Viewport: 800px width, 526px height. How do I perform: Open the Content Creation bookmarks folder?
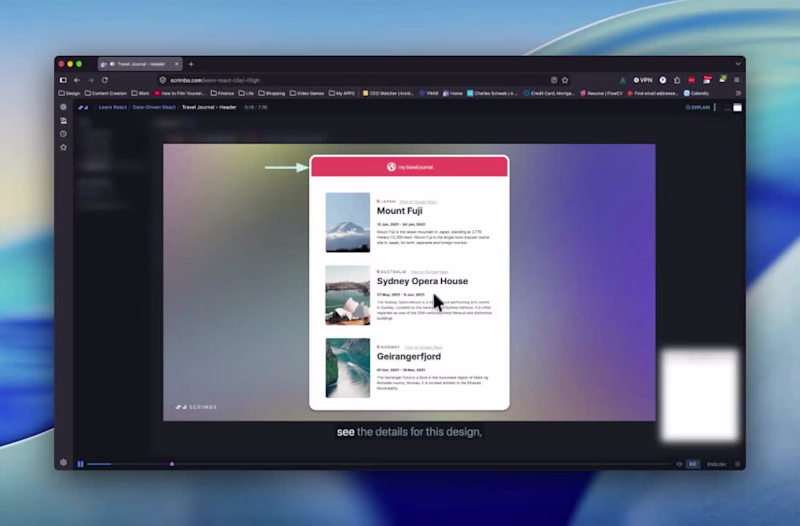106,93
